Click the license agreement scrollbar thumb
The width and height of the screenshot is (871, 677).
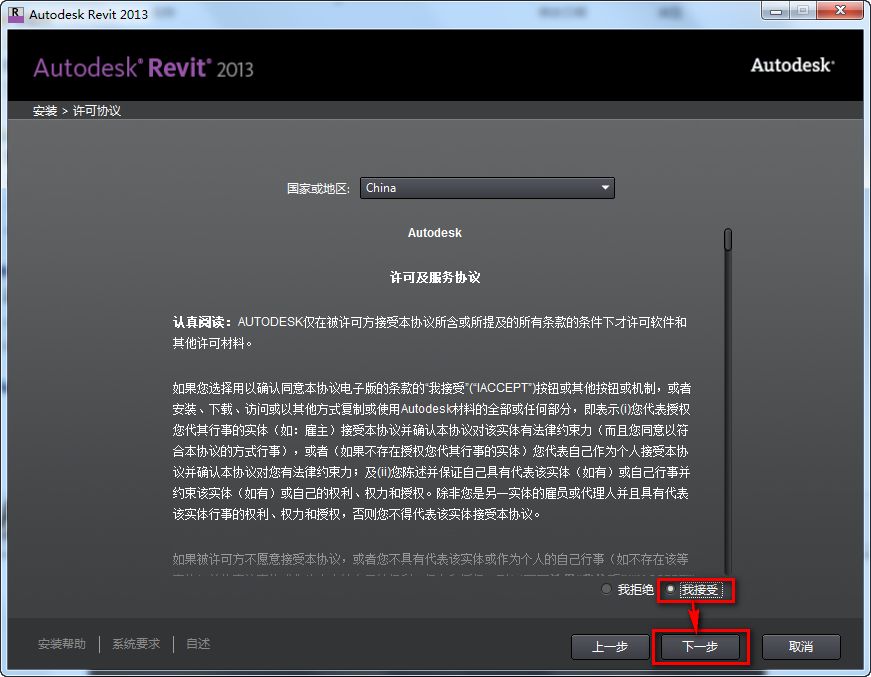[728, 240]
